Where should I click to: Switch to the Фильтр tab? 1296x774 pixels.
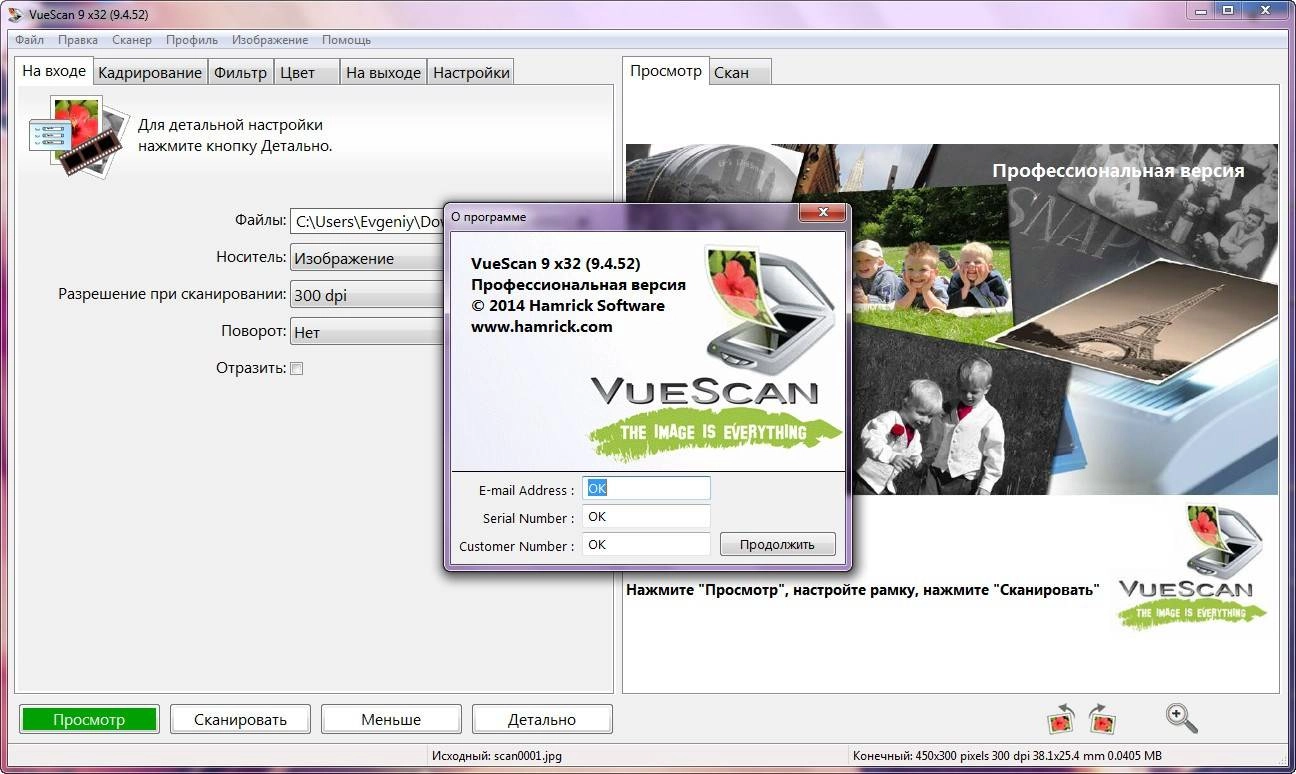click(x=241, y=72)
